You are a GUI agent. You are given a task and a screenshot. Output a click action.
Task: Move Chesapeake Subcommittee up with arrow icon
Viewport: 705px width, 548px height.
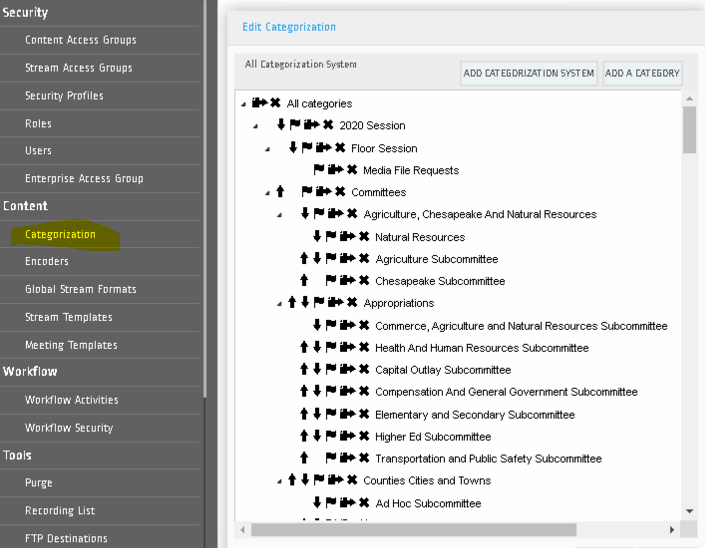pos(304,280)
